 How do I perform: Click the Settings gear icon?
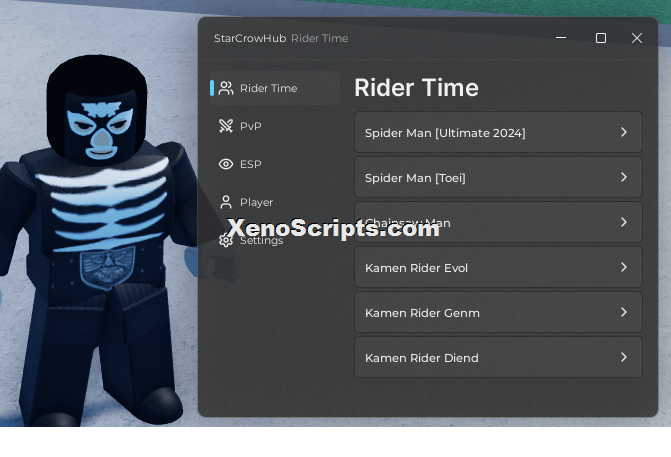click(x=226, y=240)
